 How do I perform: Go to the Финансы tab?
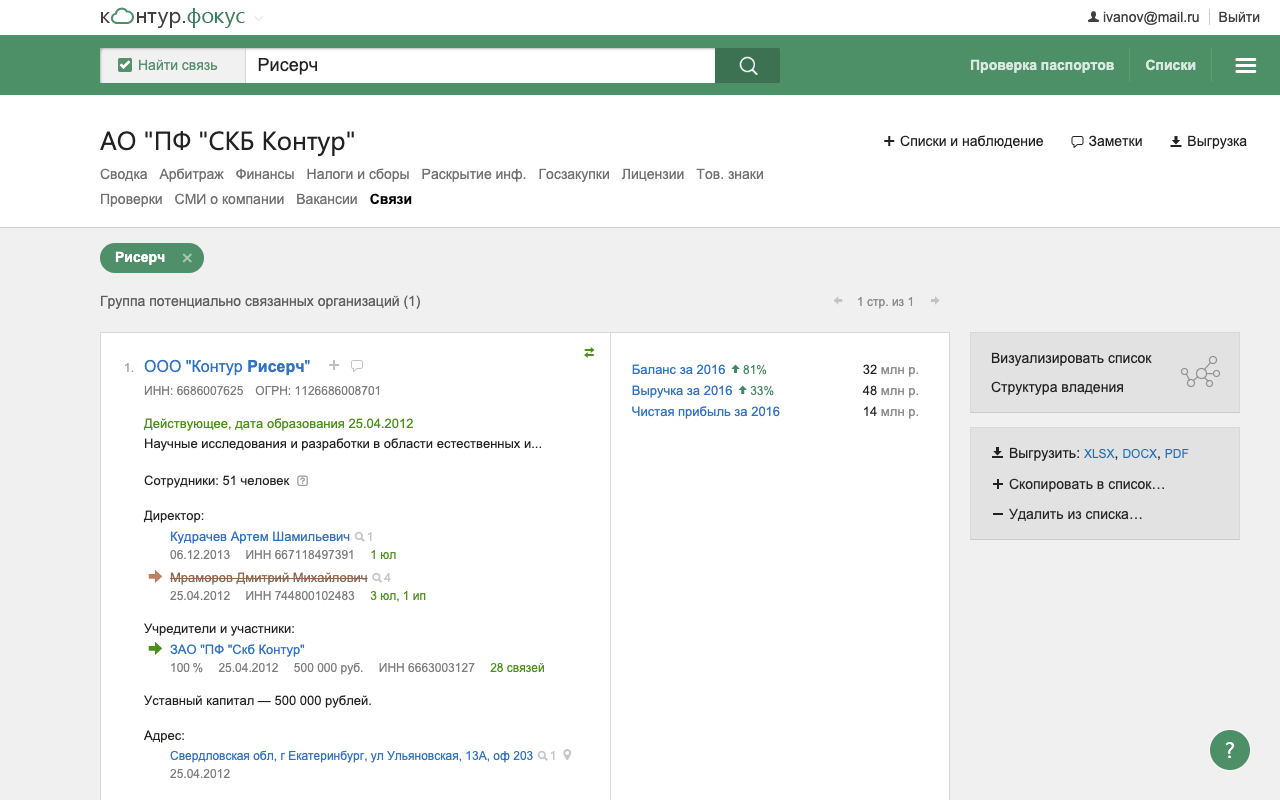265,174
